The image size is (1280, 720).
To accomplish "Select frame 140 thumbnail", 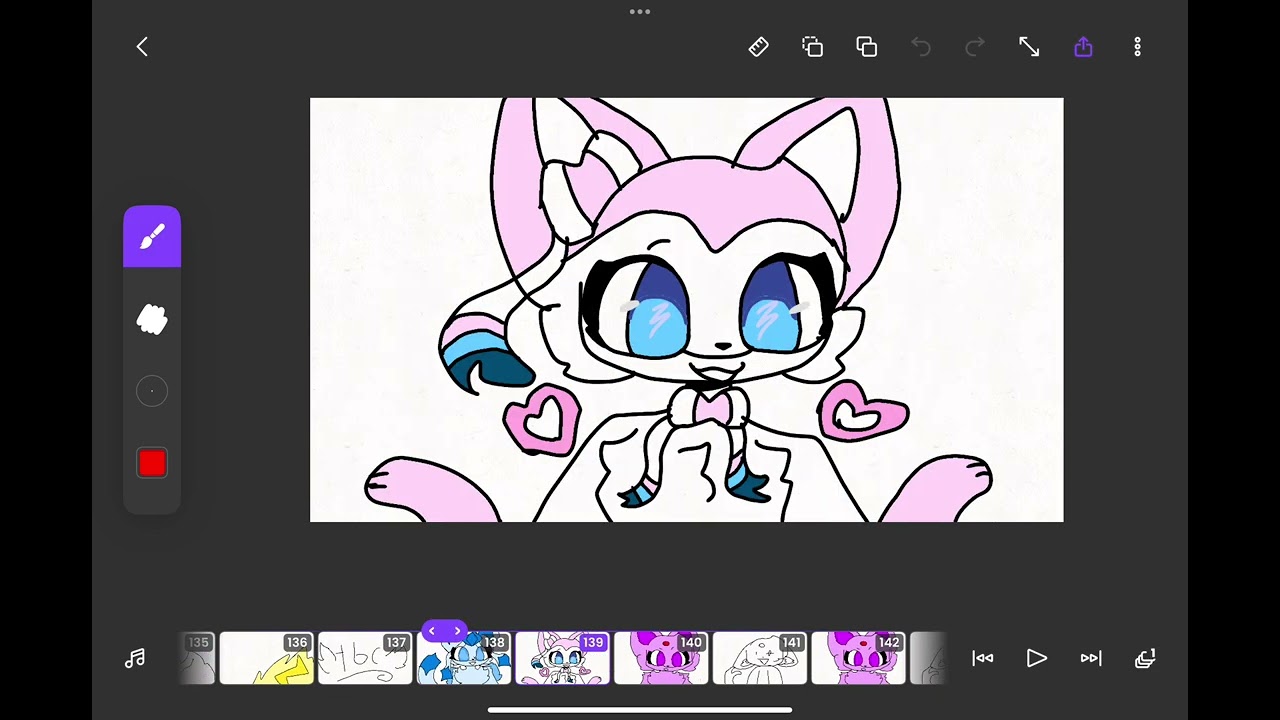I will coord(661,658).
